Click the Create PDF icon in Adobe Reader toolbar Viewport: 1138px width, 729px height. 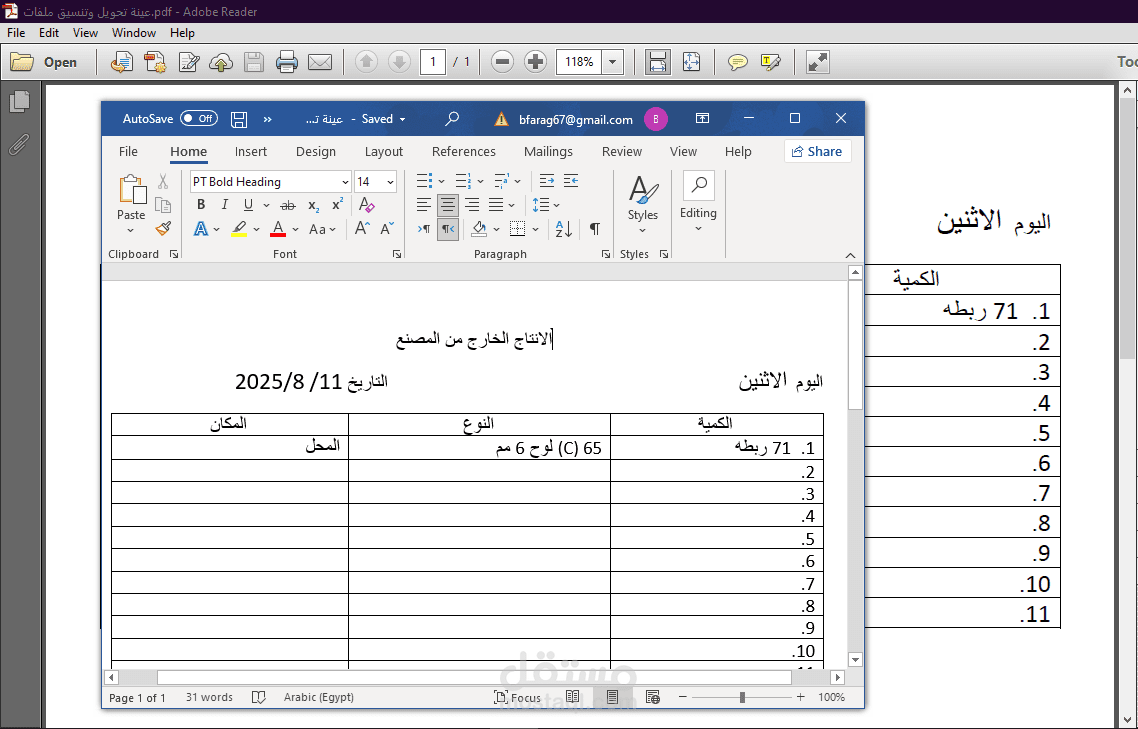pyautogui.click(x=155, y=62)
